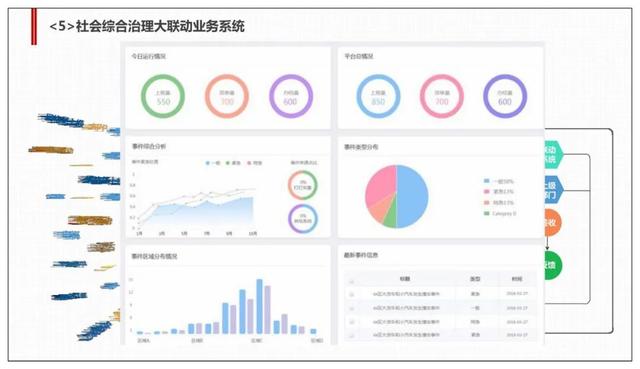Click the teal hexagon flowchart shape
Viewport: 640px width, 369px height.
point(553,154)
